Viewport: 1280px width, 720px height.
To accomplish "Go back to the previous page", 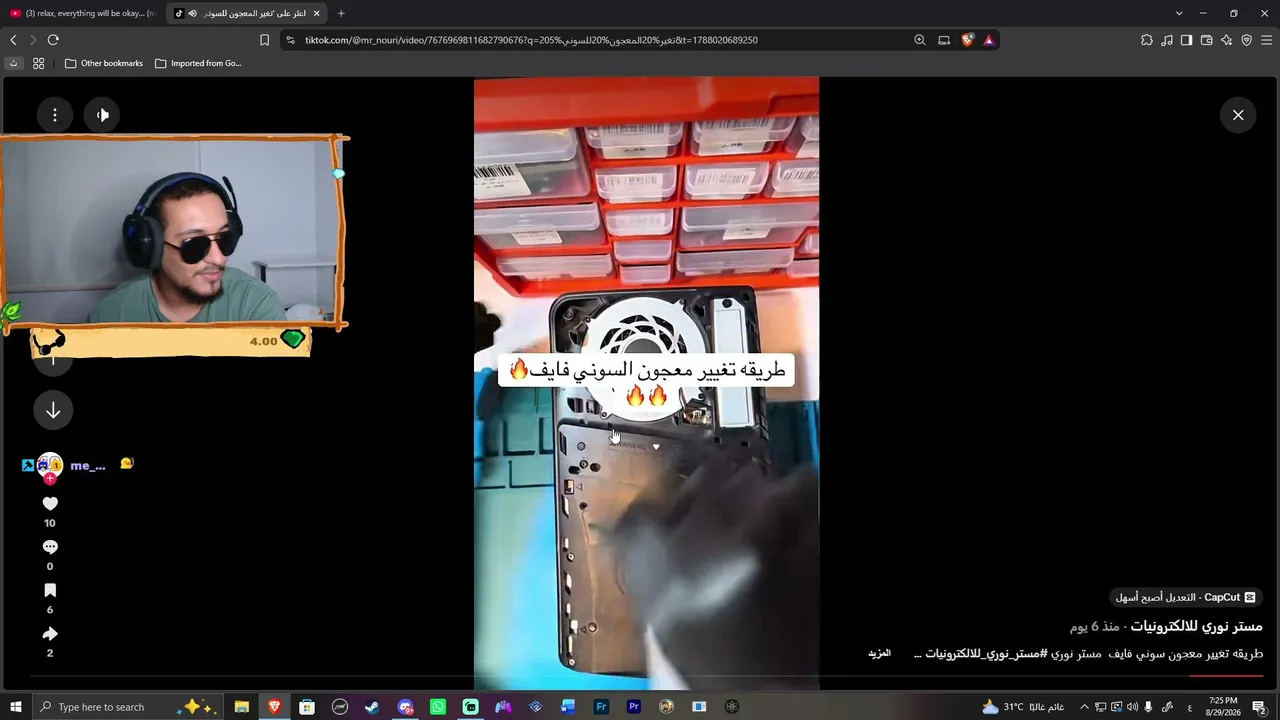I will (x=13, y=40).
